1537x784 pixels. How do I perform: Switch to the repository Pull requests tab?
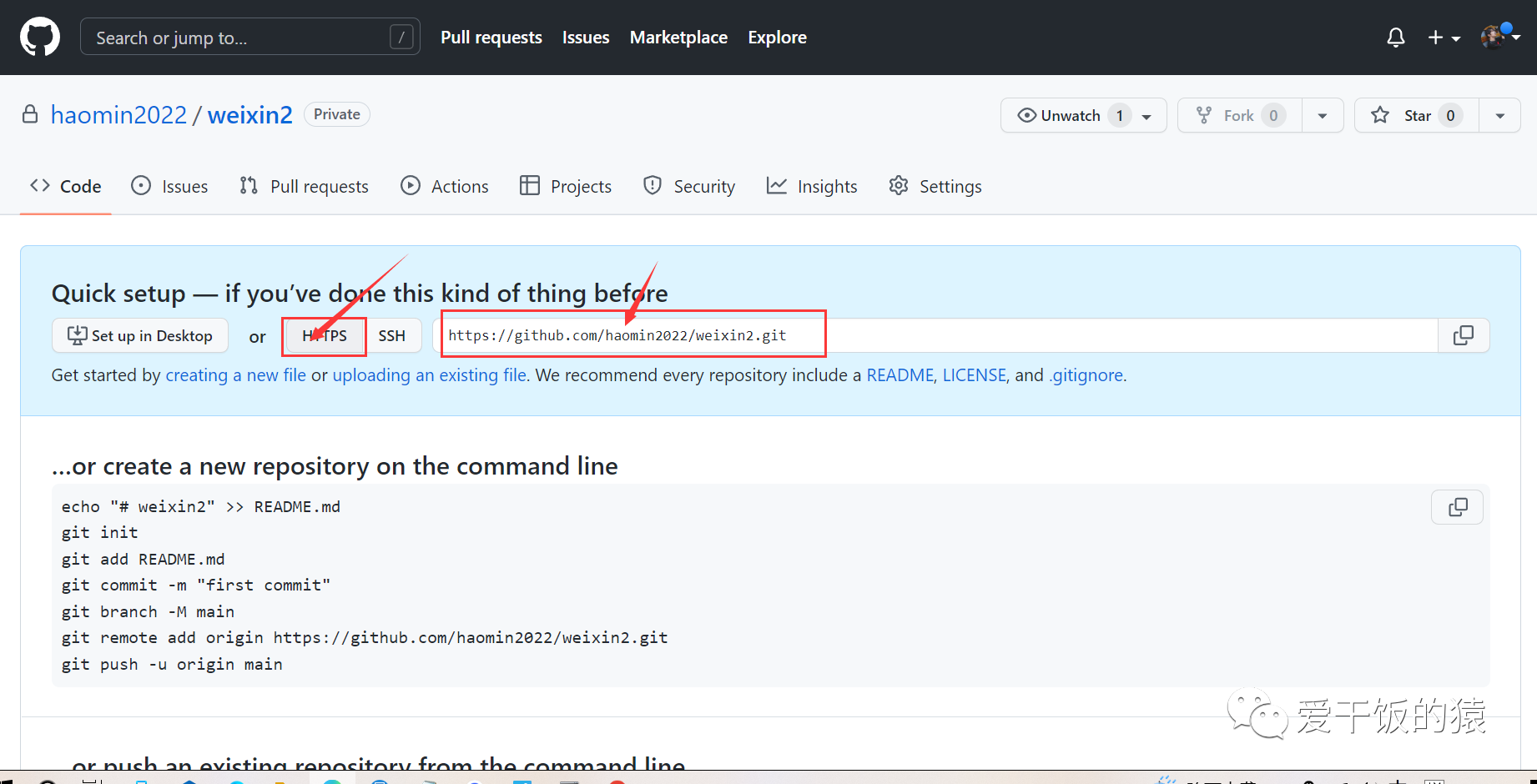304,186
